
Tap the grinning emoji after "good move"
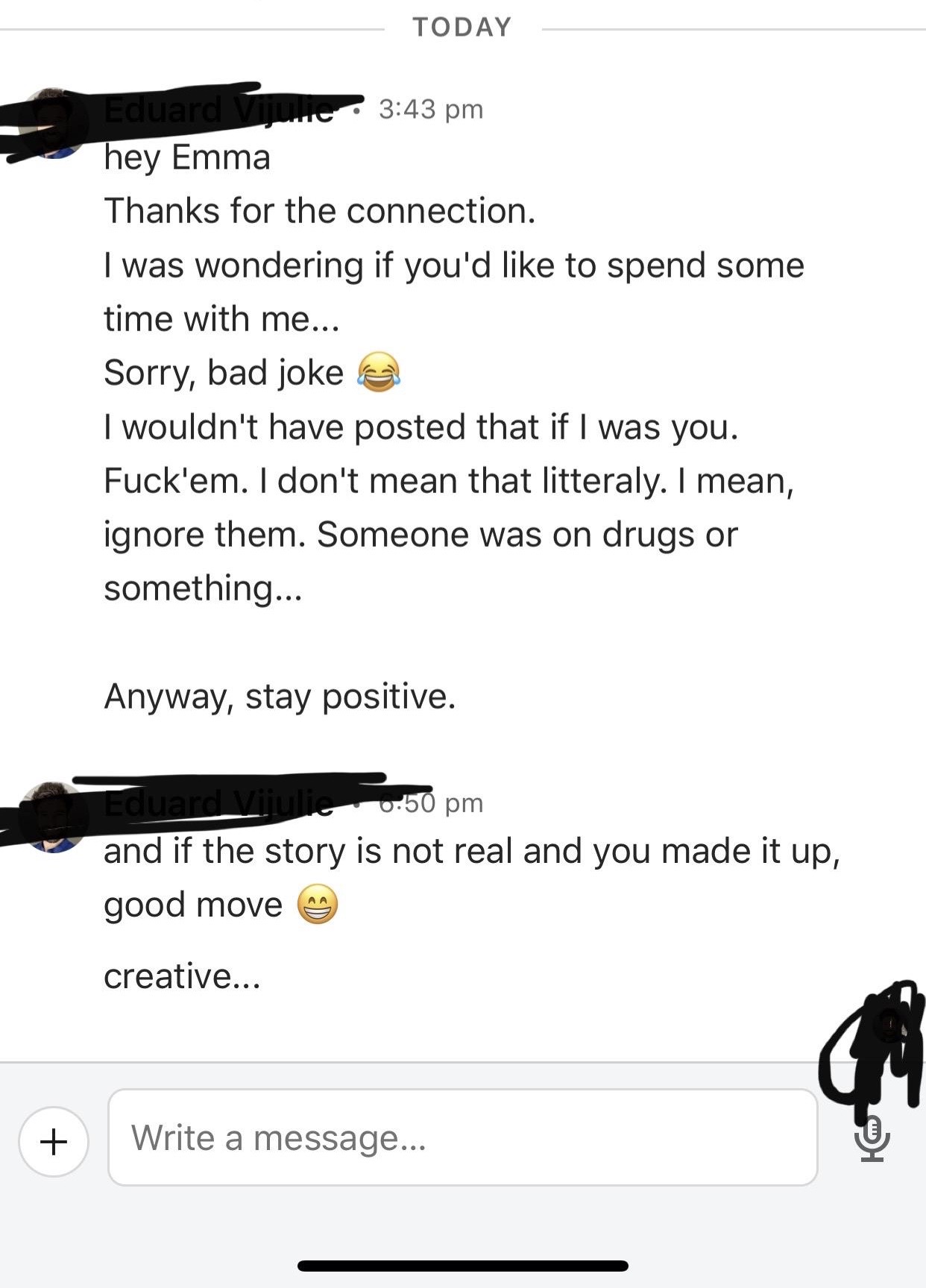tap(318, 905)
